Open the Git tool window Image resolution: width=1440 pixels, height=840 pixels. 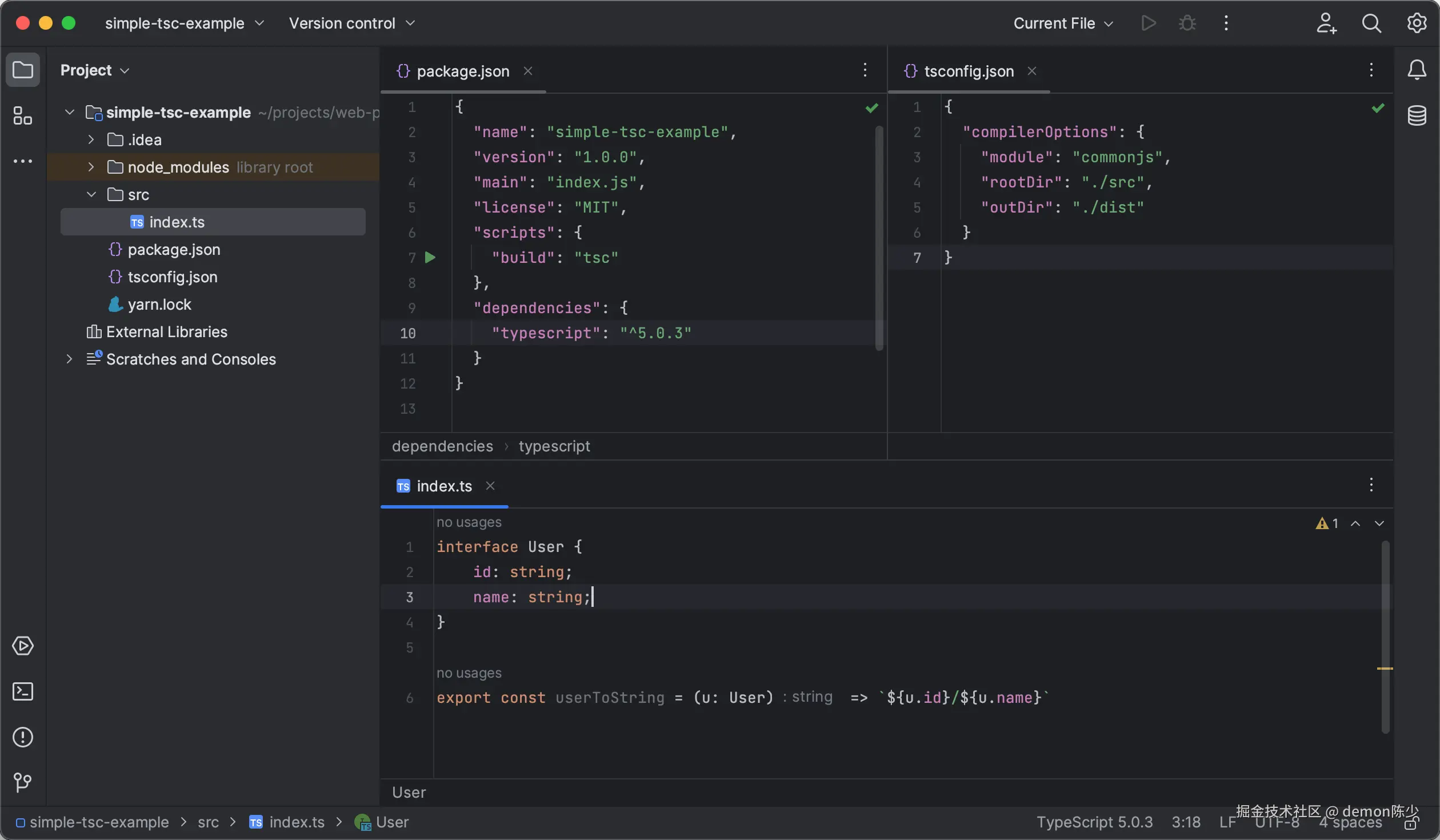click(23, 782)
